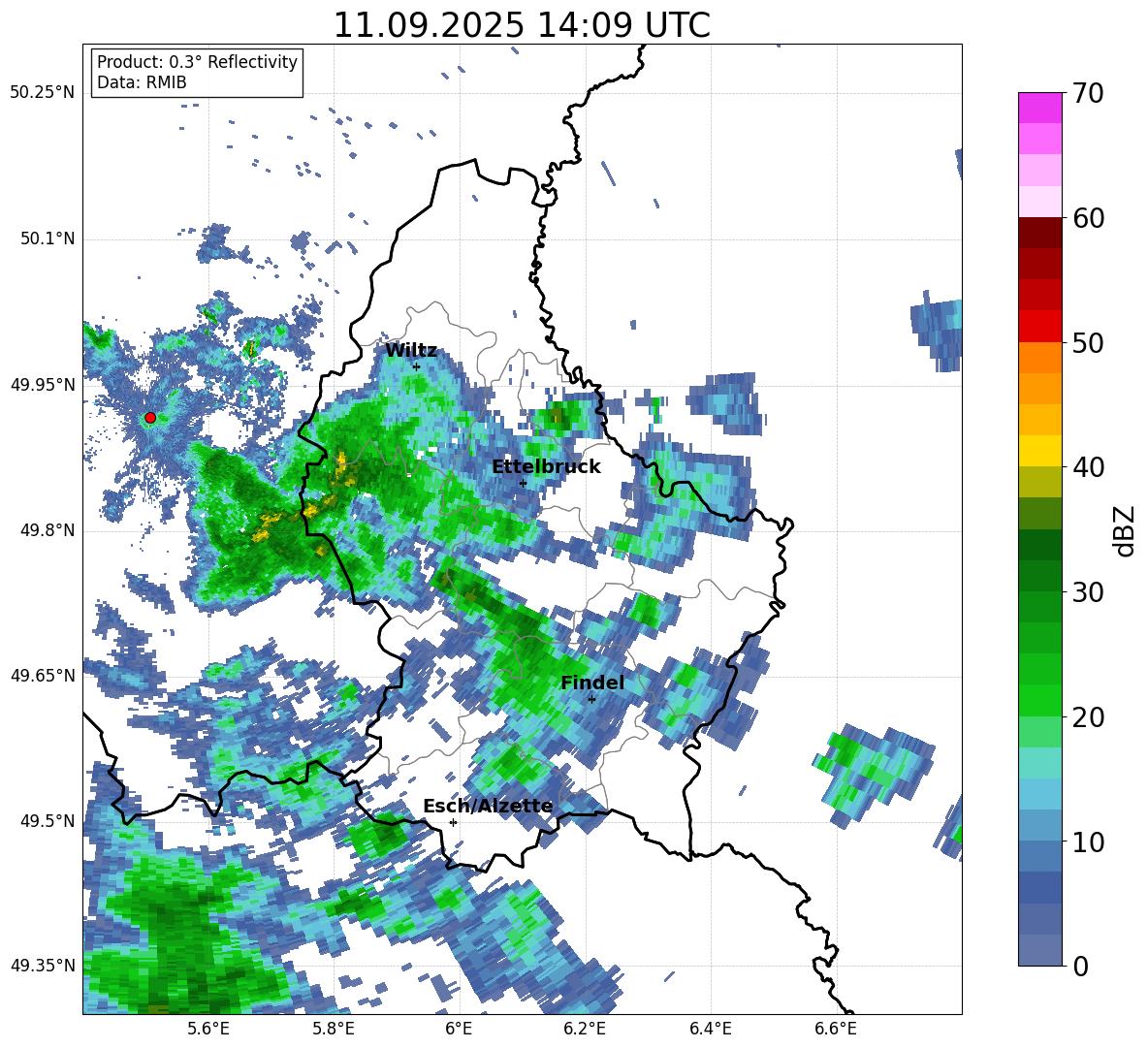The width and height of the screenshot is (1148, 1048).
Task: Click the 6°E longitude label
Action: pyautogui.click(x=459, y=1029)
